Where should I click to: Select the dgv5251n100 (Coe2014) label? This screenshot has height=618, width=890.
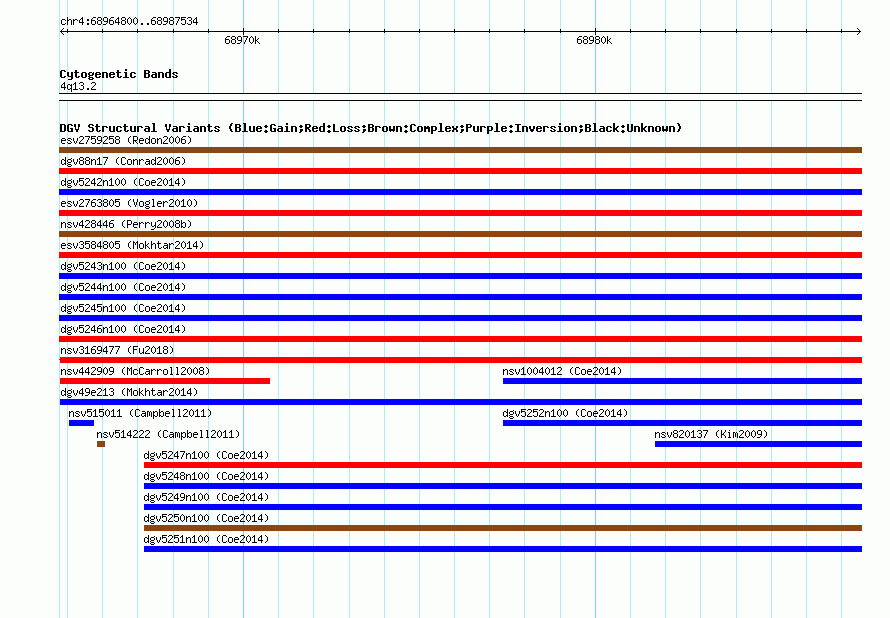207,539
